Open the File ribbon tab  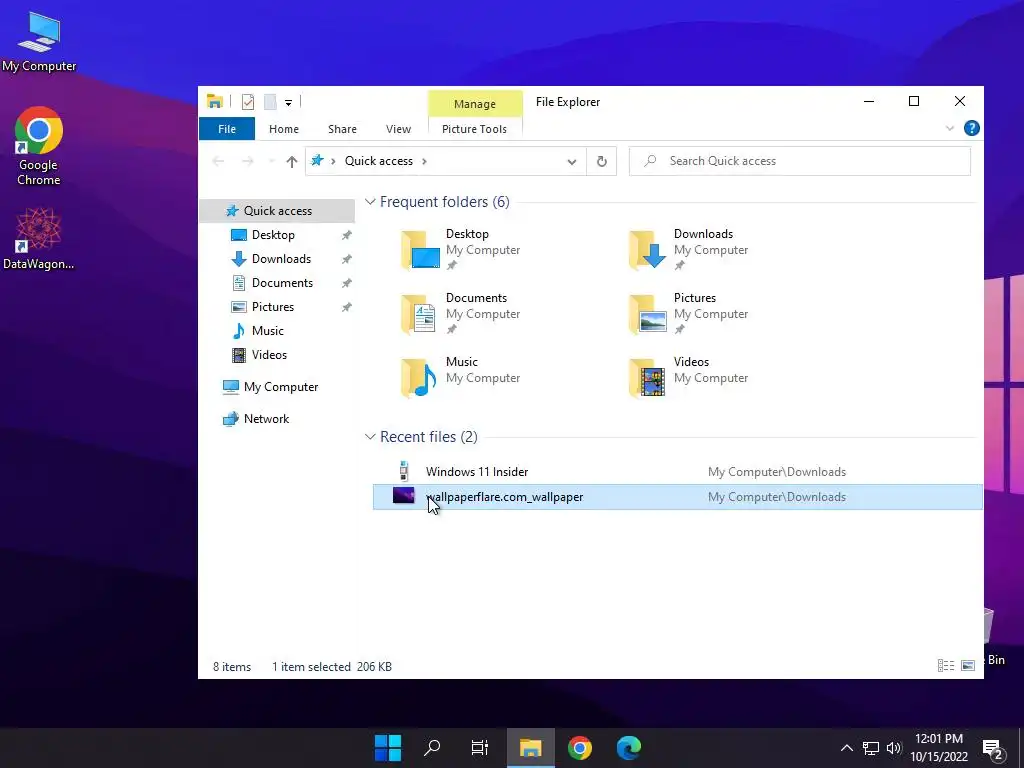[227, 129]
